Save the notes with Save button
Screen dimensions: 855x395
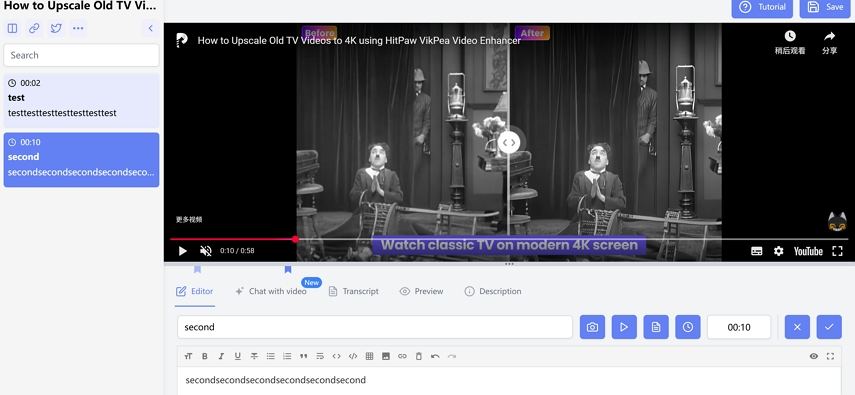[x=825, y=7]
